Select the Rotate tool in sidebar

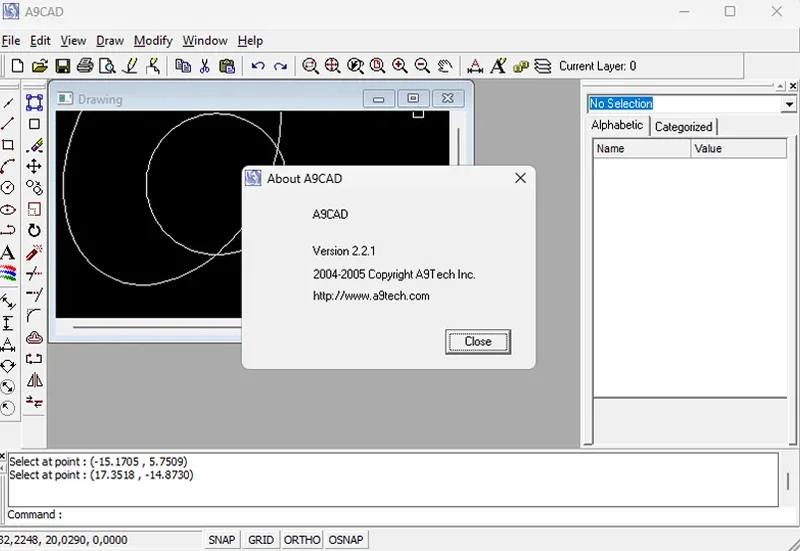tap(34, 230)
